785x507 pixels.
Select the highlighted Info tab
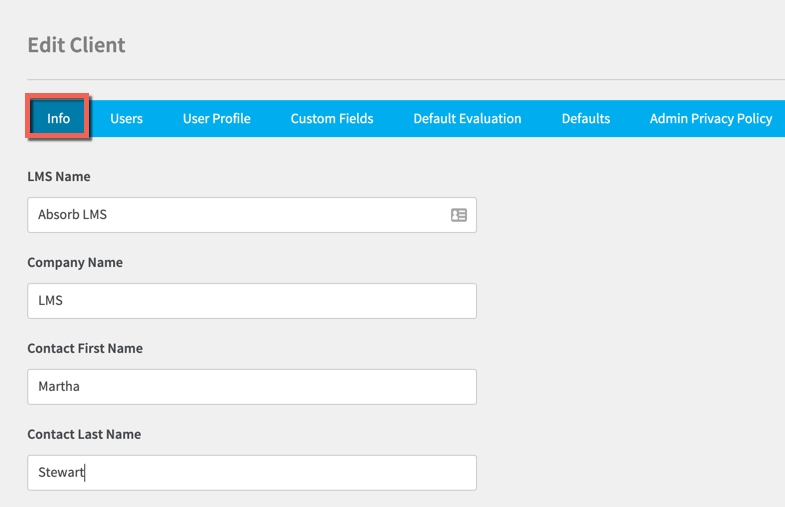click(58, 118)
